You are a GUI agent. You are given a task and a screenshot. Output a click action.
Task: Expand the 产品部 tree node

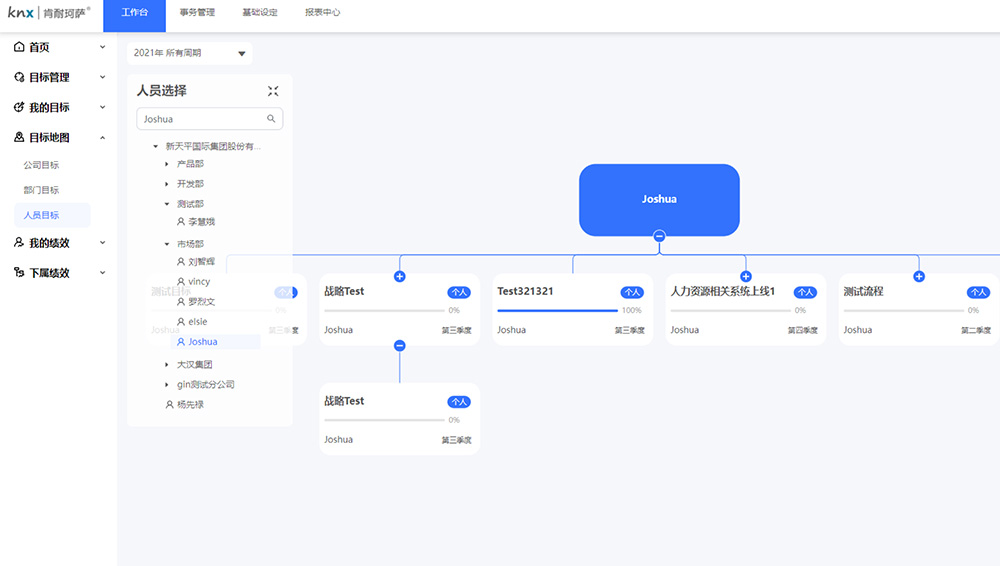pyautogui.click(x=167, y=164)
